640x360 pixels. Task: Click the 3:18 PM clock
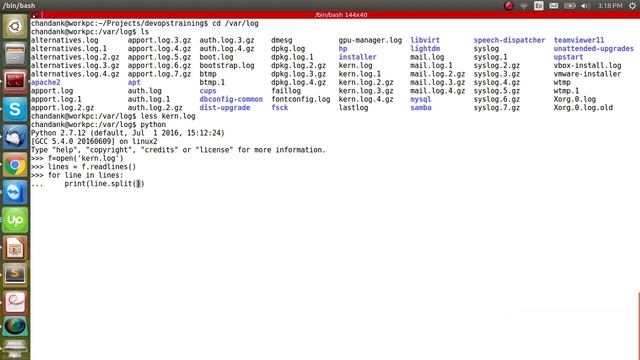point(610,6)
